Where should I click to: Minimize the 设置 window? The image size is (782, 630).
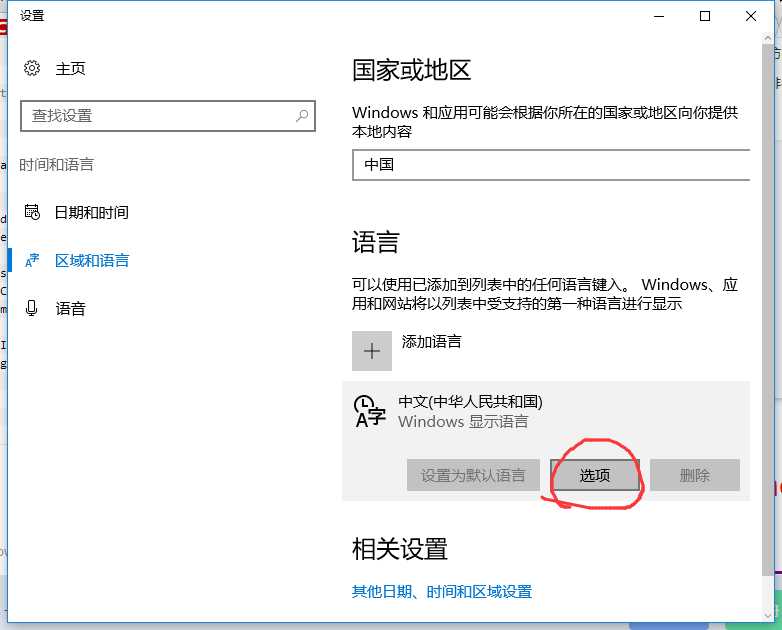659,16
